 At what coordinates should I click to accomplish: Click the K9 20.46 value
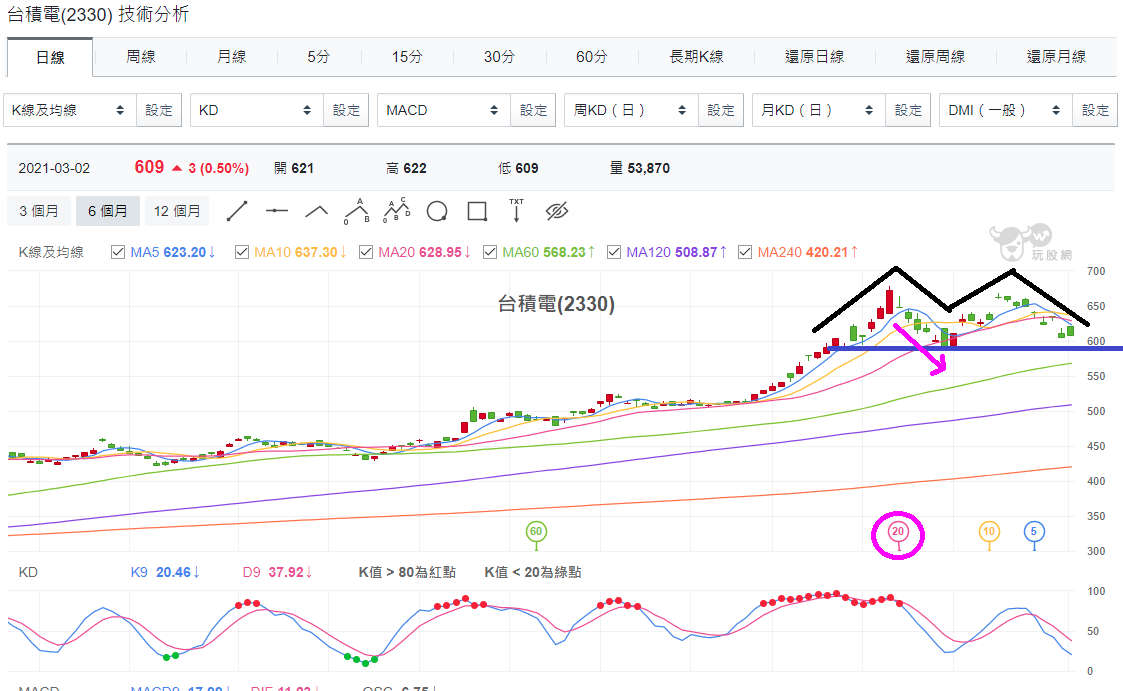point(165,572)
